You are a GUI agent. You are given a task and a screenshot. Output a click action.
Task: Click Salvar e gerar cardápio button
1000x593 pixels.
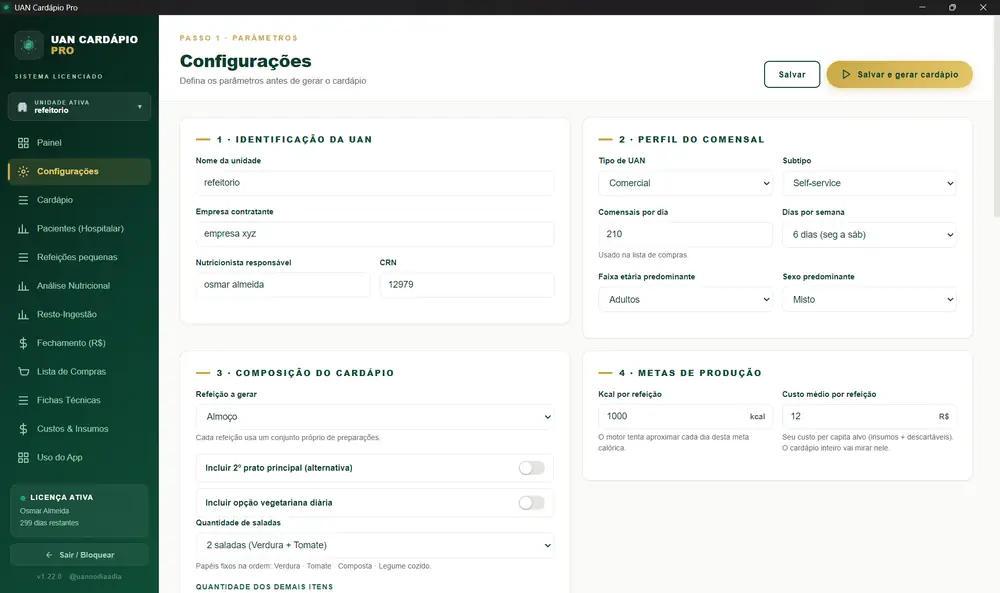point(899,75)
